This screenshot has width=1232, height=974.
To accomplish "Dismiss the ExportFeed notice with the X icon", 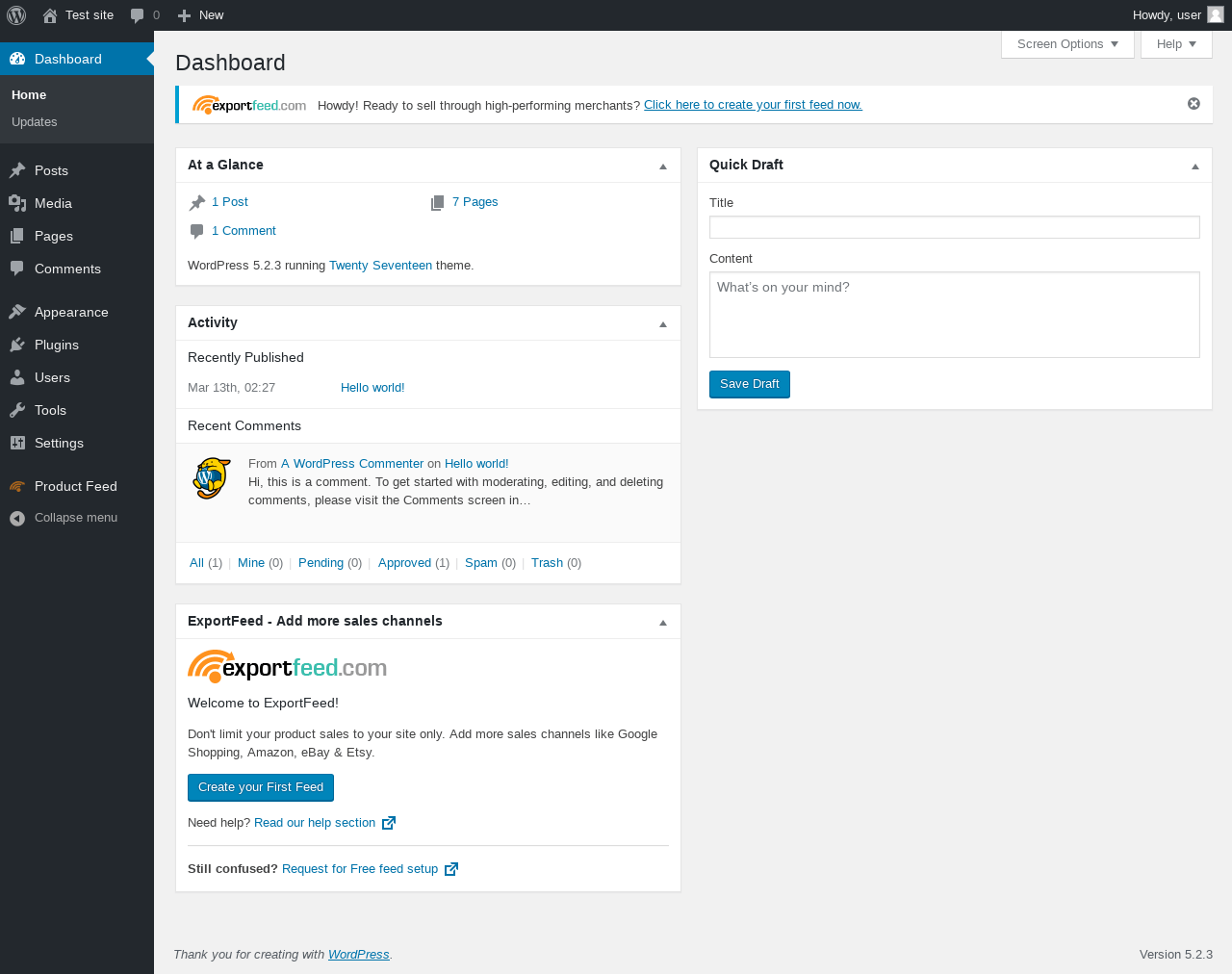I will 1193,104.
